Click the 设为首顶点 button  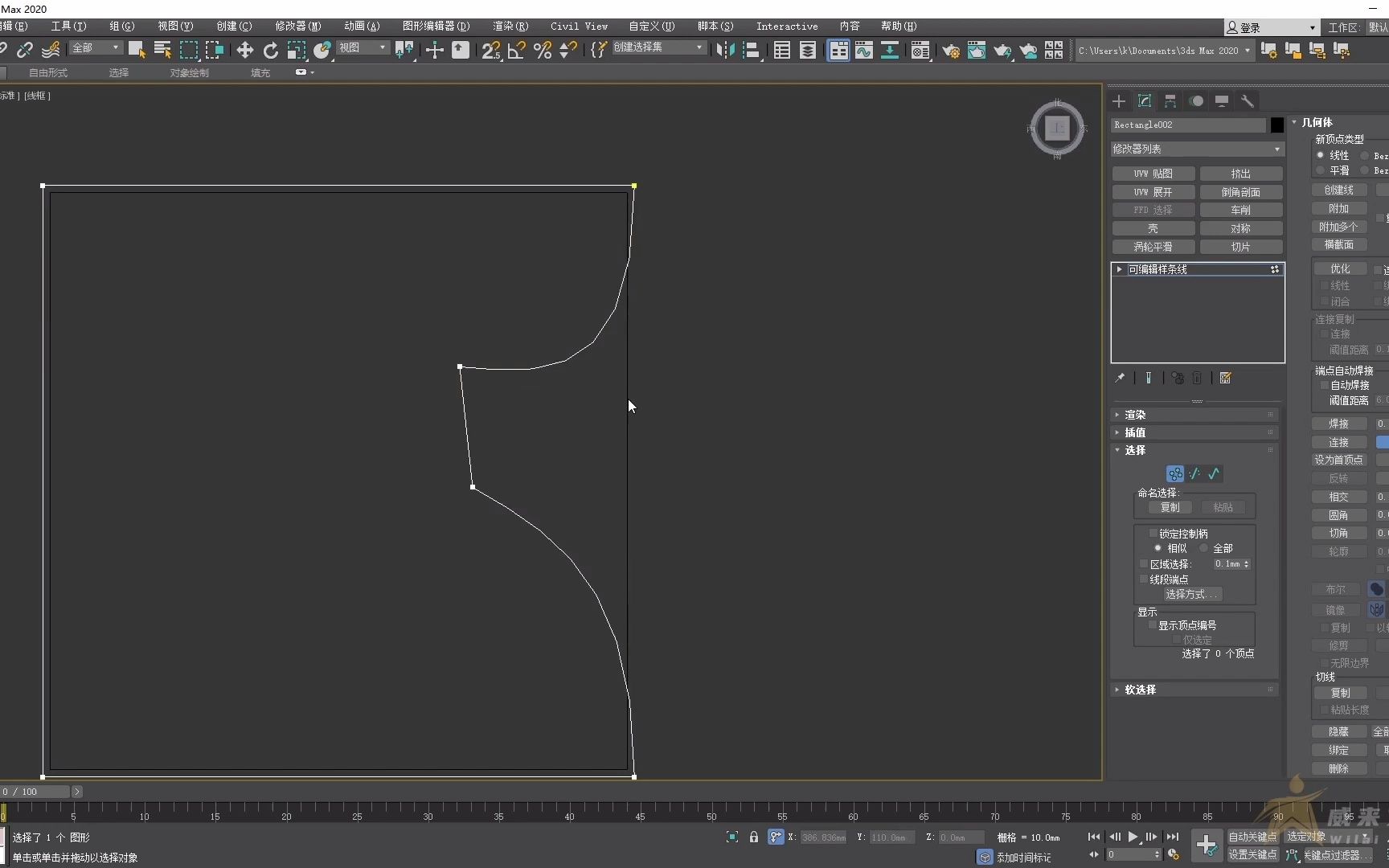pyautogui.click(x=1338, y=460)
